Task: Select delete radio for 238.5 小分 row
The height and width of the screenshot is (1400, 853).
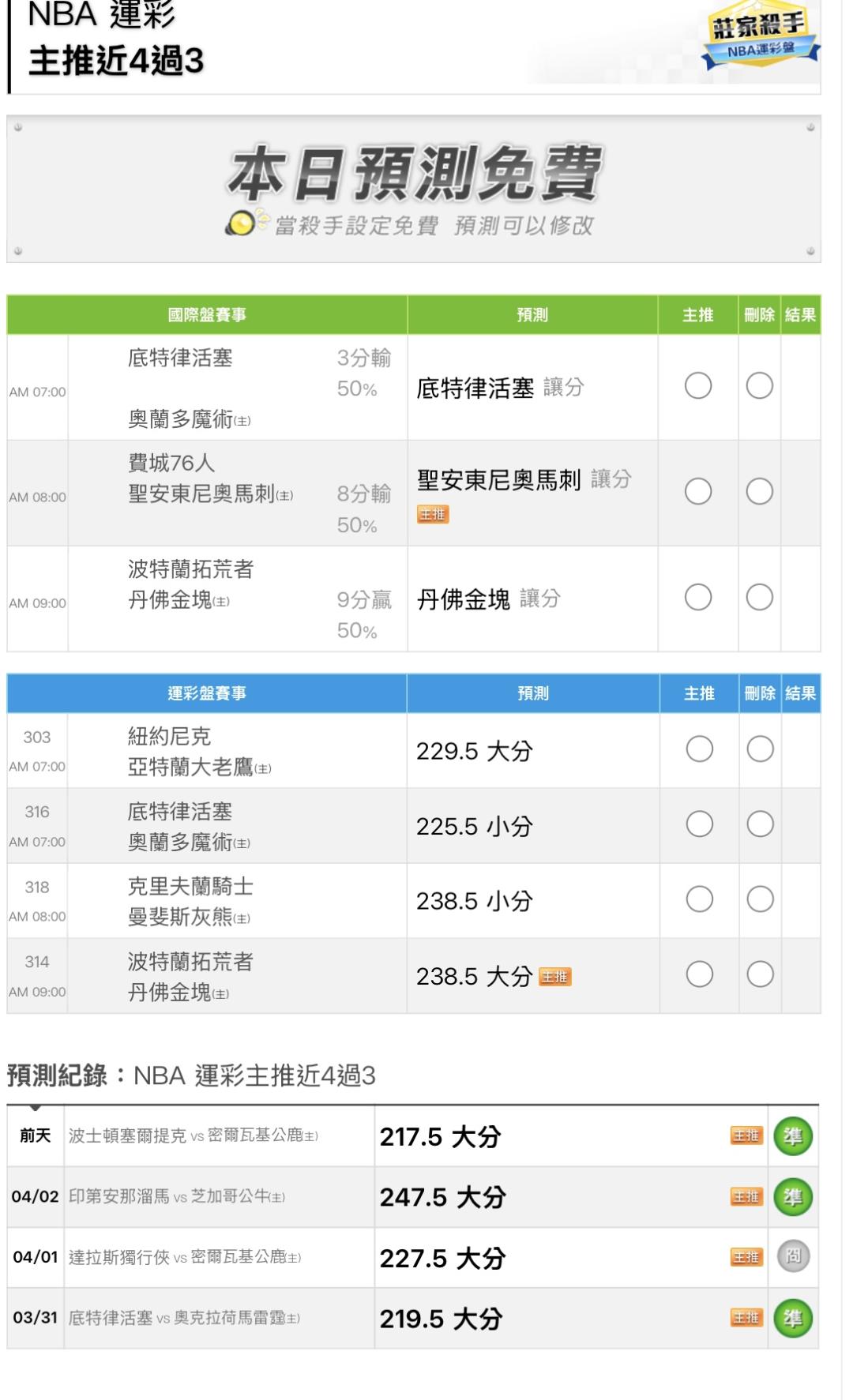Action: click(x=760, y=899)
